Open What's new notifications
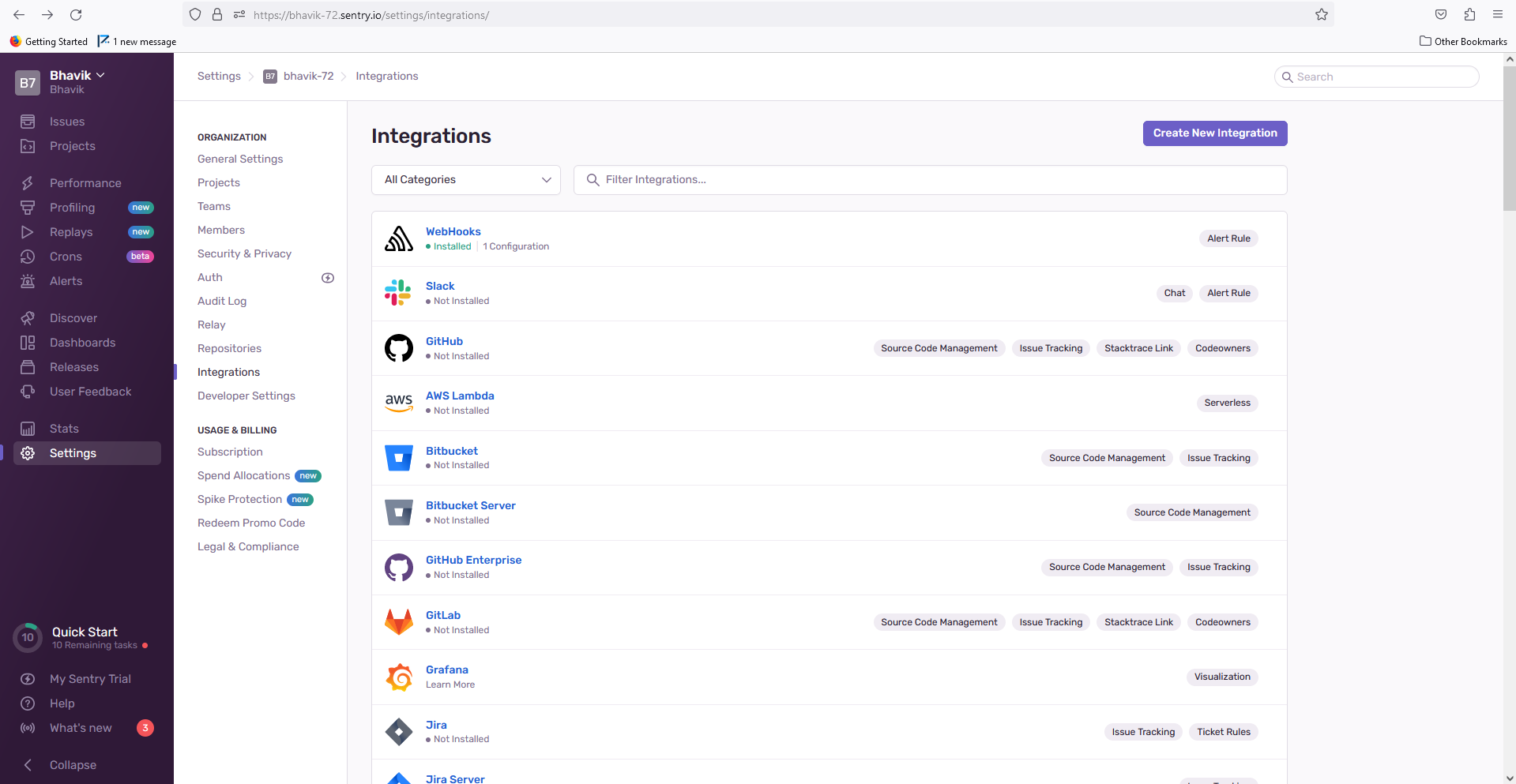Screen dimensions: 1516x784 (81, 728)
